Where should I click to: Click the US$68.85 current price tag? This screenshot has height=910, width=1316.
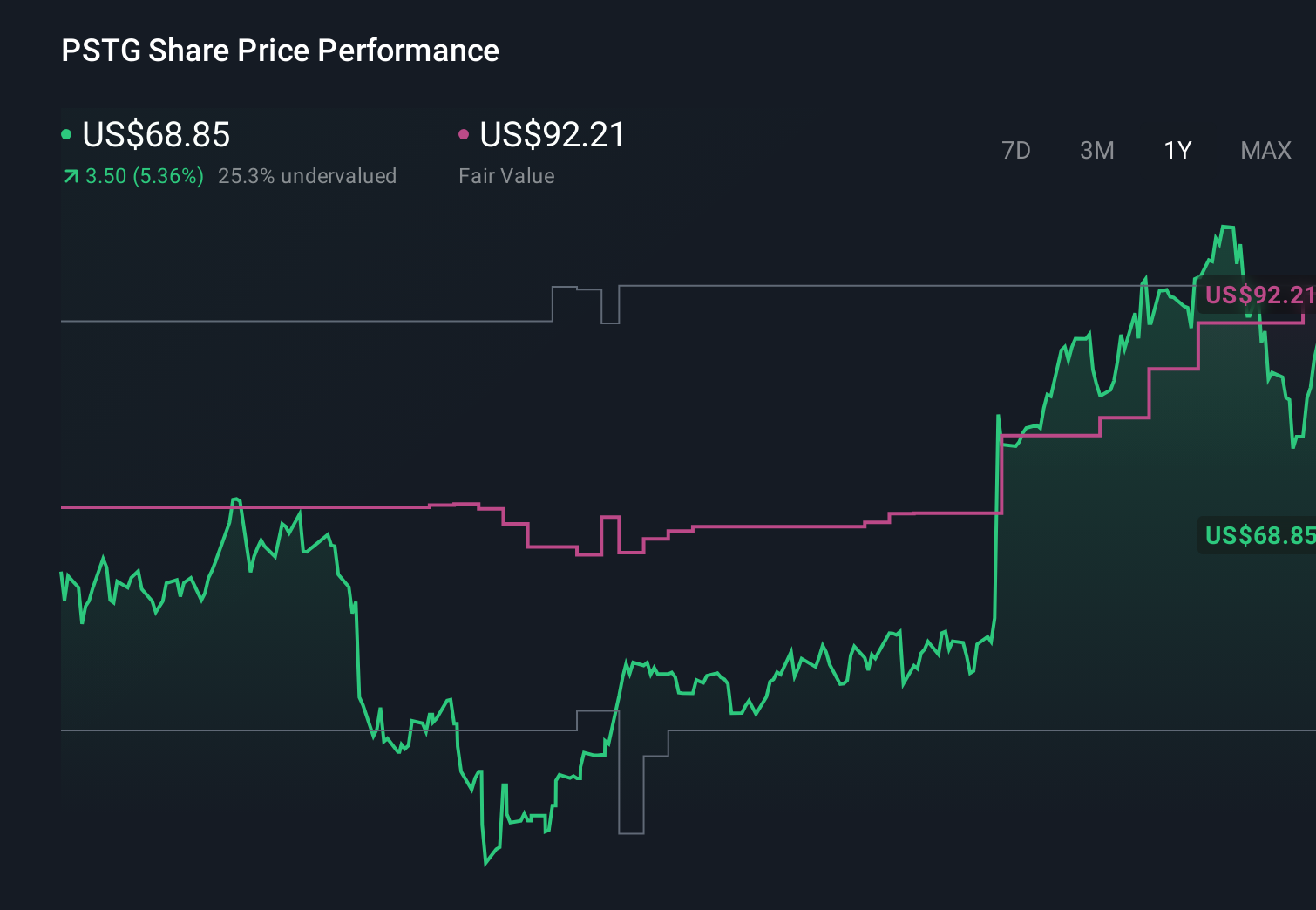tap(1258, 534)
